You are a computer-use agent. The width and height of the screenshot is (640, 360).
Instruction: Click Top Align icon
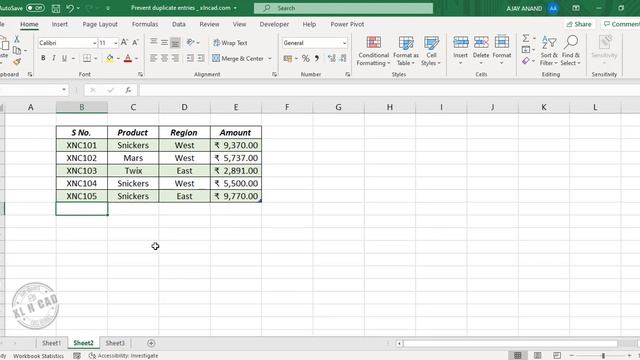point(153,42)
